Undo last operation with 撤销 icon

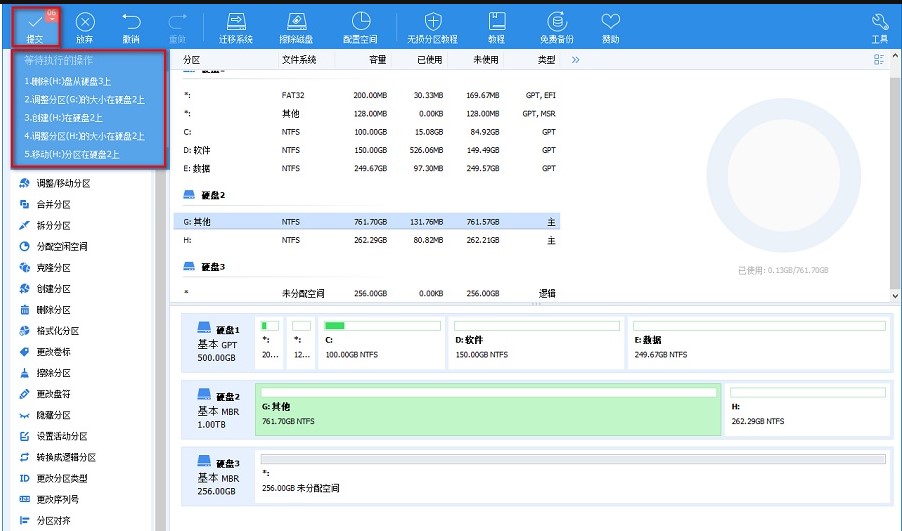tap(131, 26)
